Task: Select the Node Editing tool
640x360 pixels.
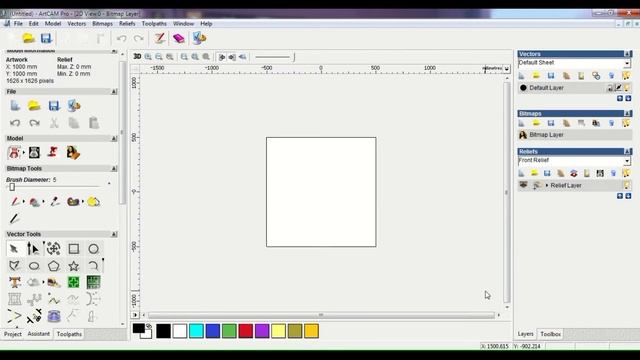Action: [33, 249]
